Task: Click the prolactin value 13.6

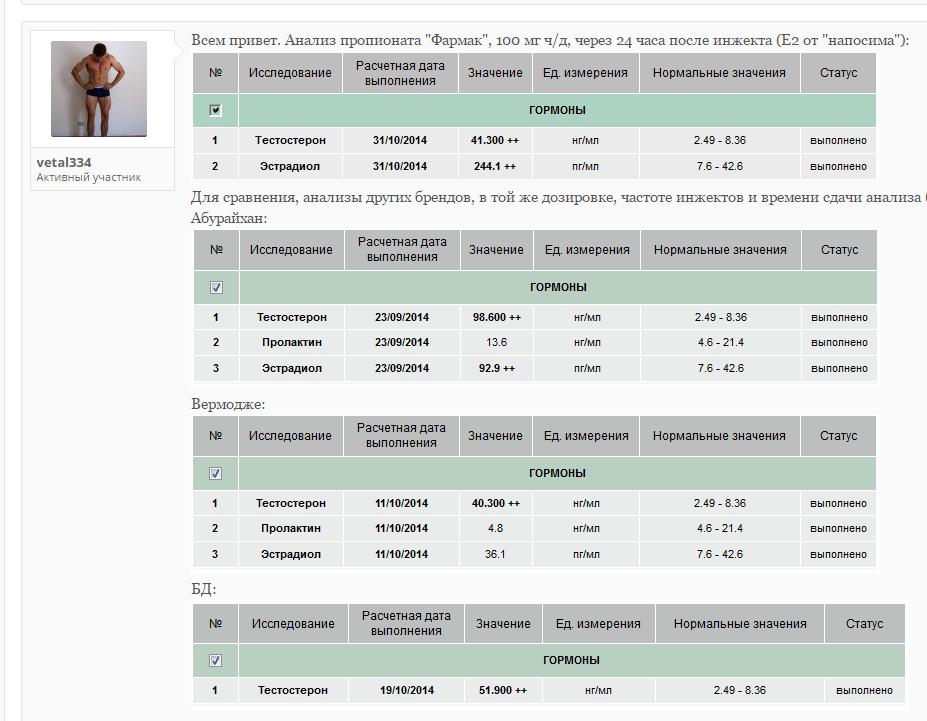Action: pyautogui.click(x=496, y=343)
